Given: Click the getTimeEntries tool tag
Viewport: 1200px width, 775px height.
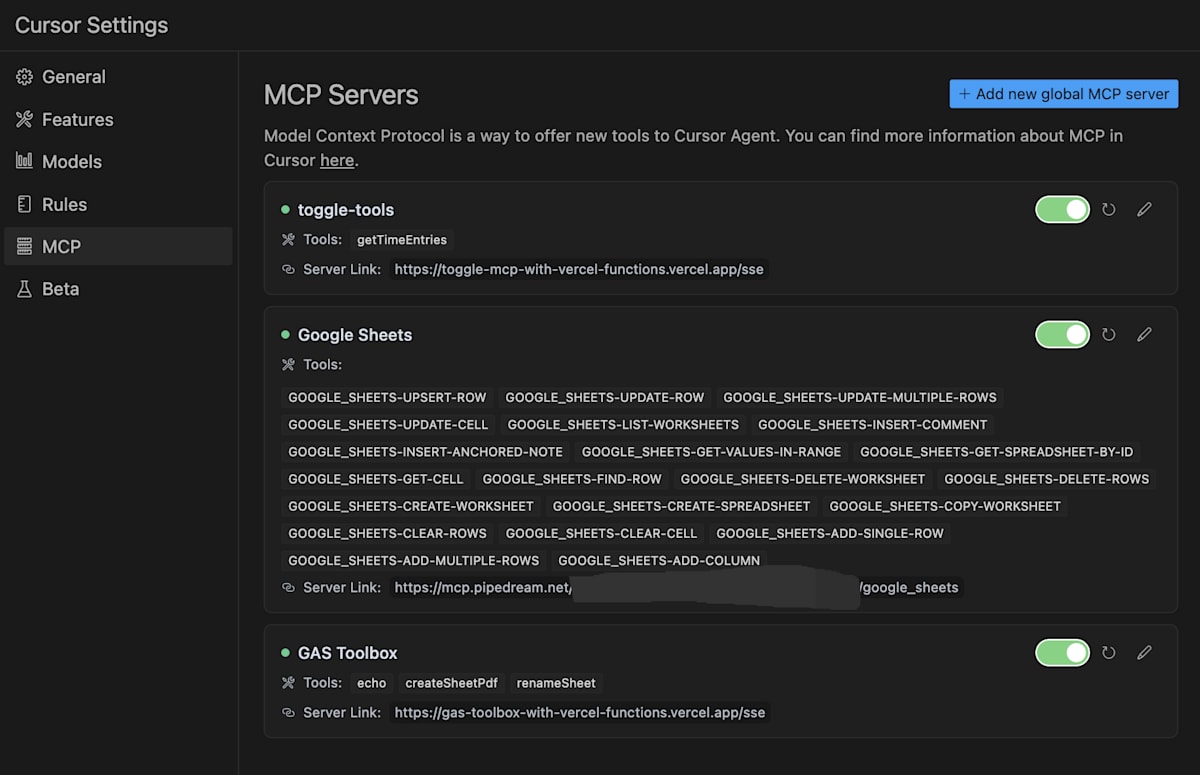Looking at the screenshot, I should tap(402, 240).
